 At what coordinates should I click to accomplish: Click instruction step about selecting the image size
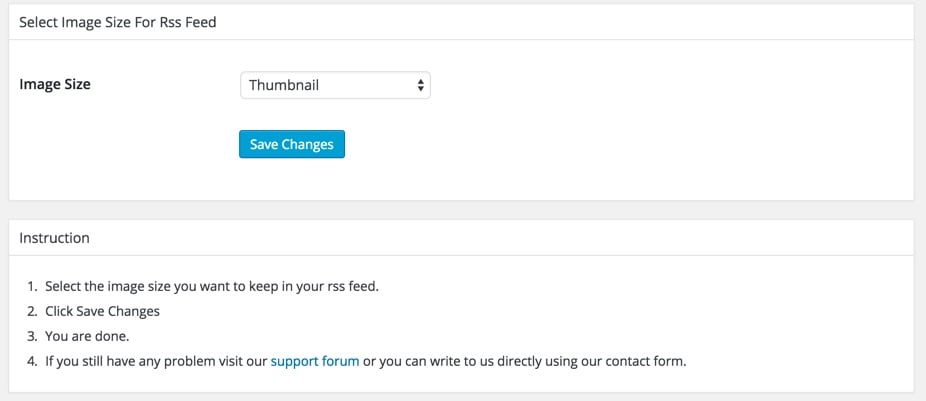(211, 287)
